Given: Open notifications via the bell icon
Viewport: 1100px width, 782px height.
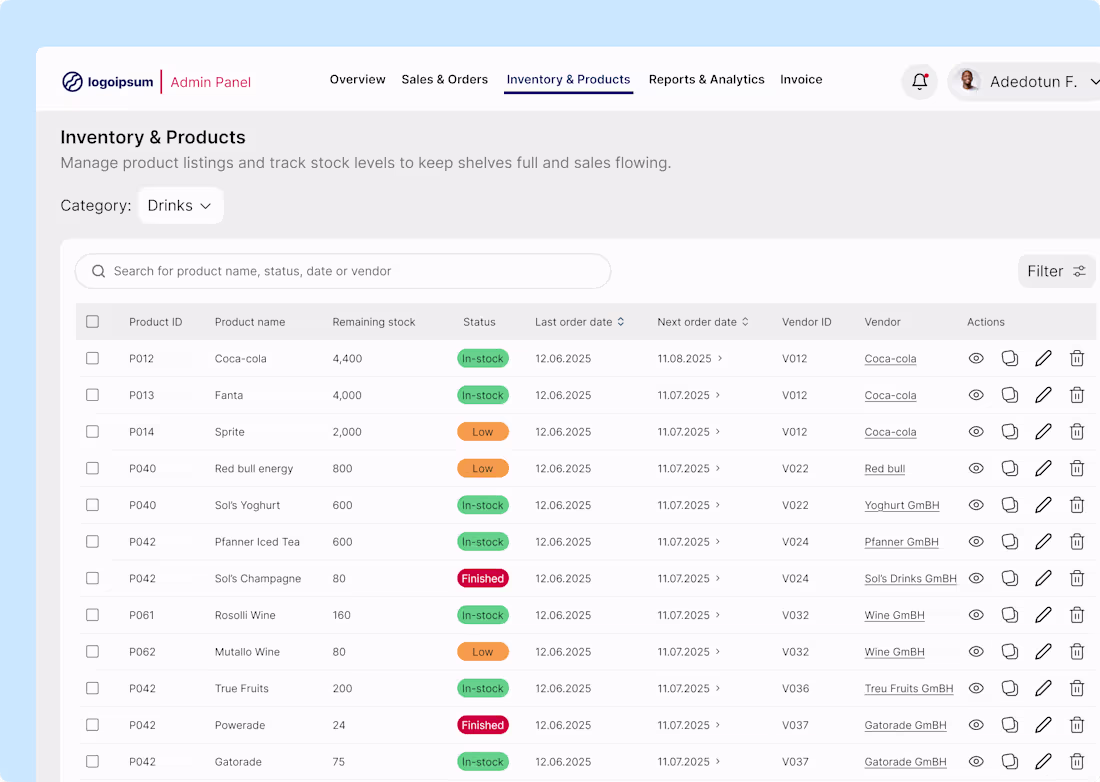Looking at the screenshot, I should pos(919,81).
